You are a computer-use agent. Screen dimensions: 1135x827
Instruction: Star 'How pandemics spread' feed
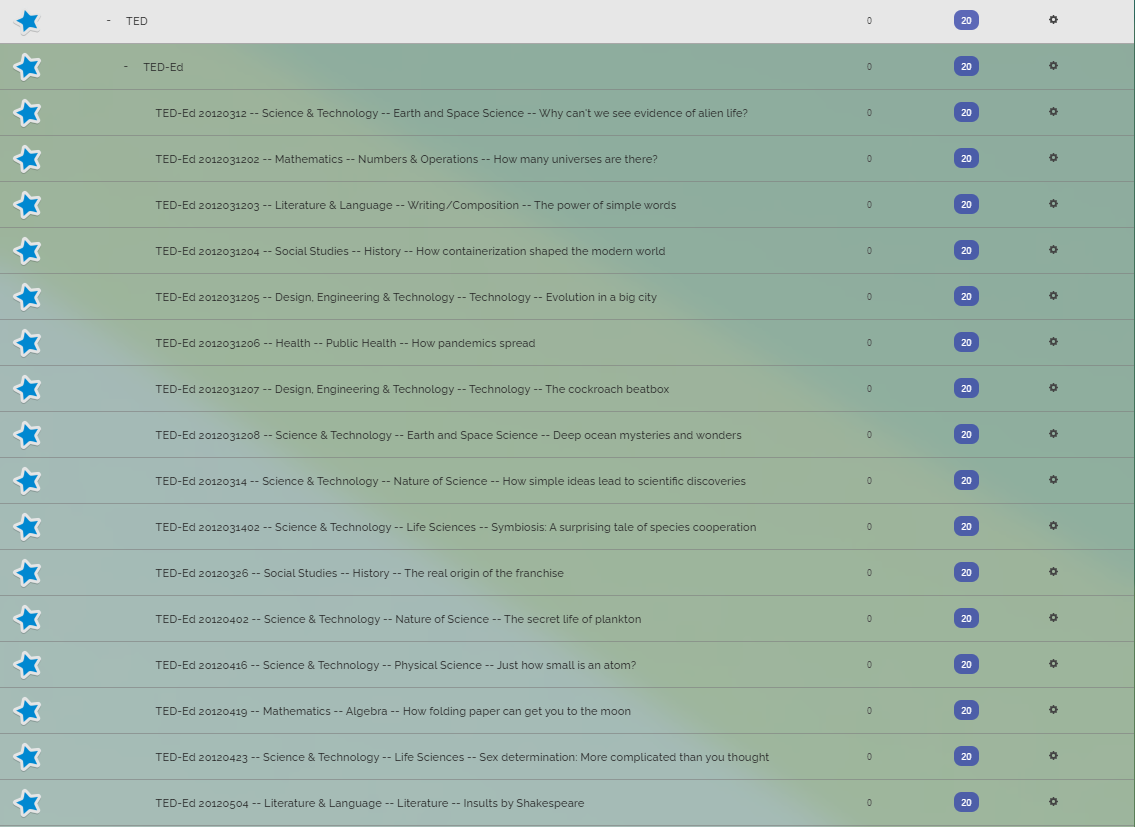pyautogui.click(x=28, y=343)
